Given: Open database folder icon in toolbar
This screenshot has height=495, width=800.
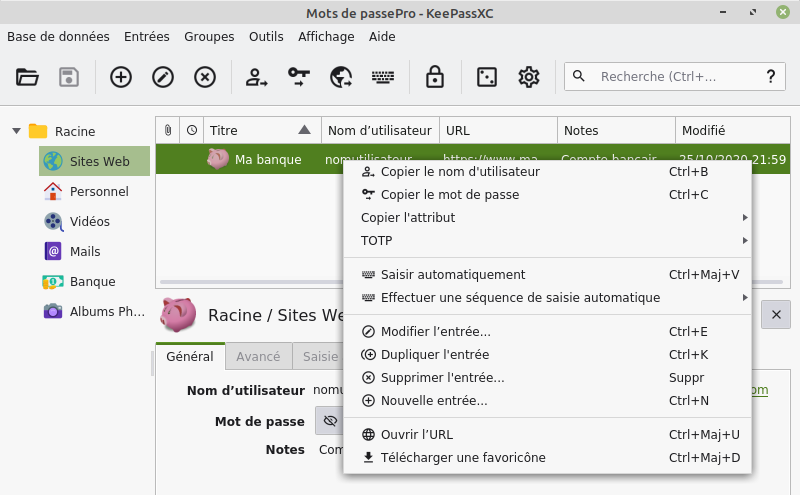Looking at the screenshot, I should pos(27,77).
